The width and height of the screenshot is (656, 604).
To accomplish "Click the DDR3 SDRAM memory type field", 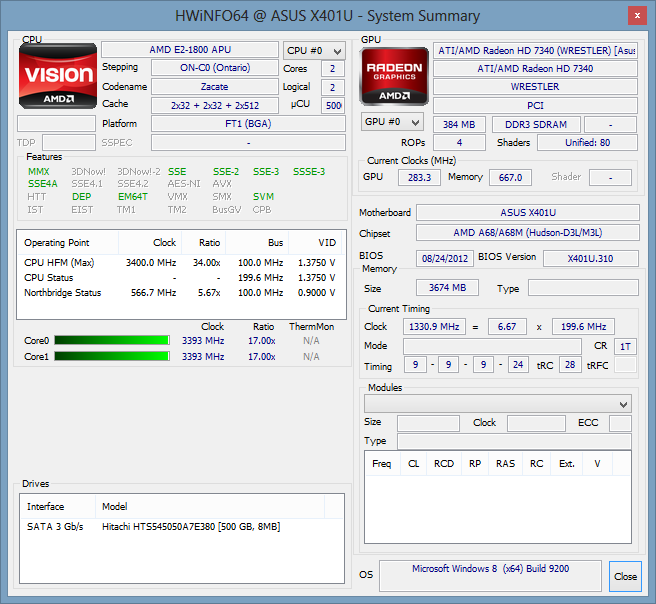I will point(536,125).
